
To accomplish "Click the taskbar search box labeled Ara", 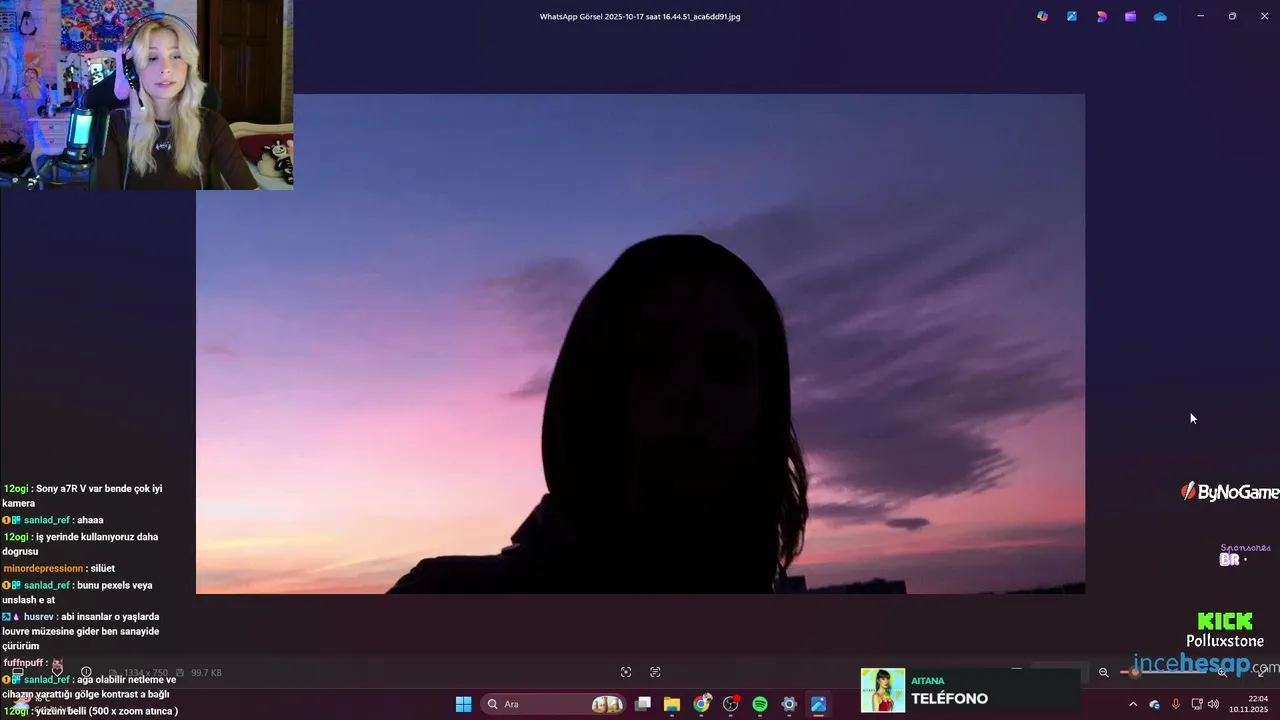I will 555,704.
